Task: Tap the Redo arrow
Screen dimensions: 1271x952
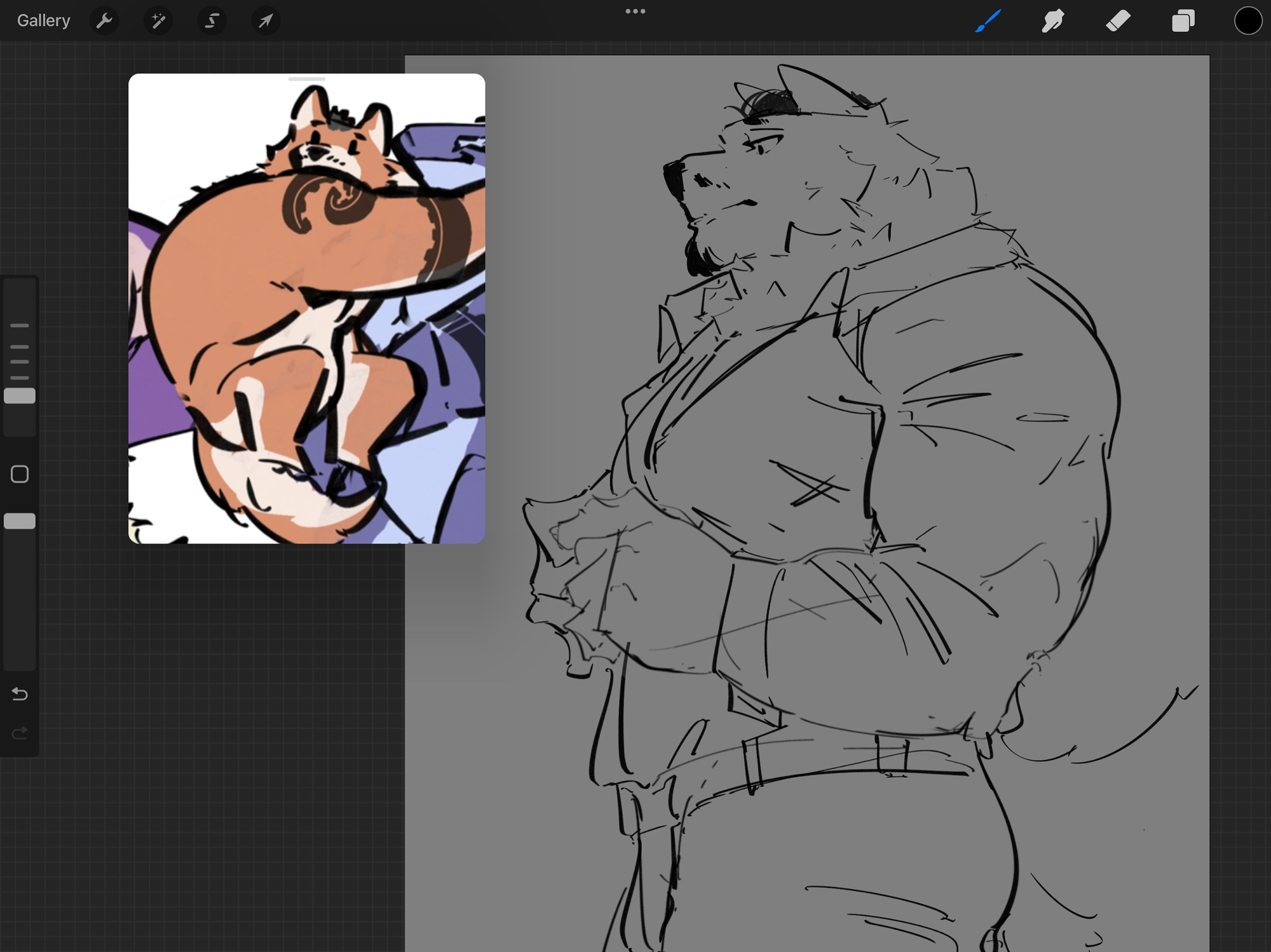Action: click(x=20, y=733)
